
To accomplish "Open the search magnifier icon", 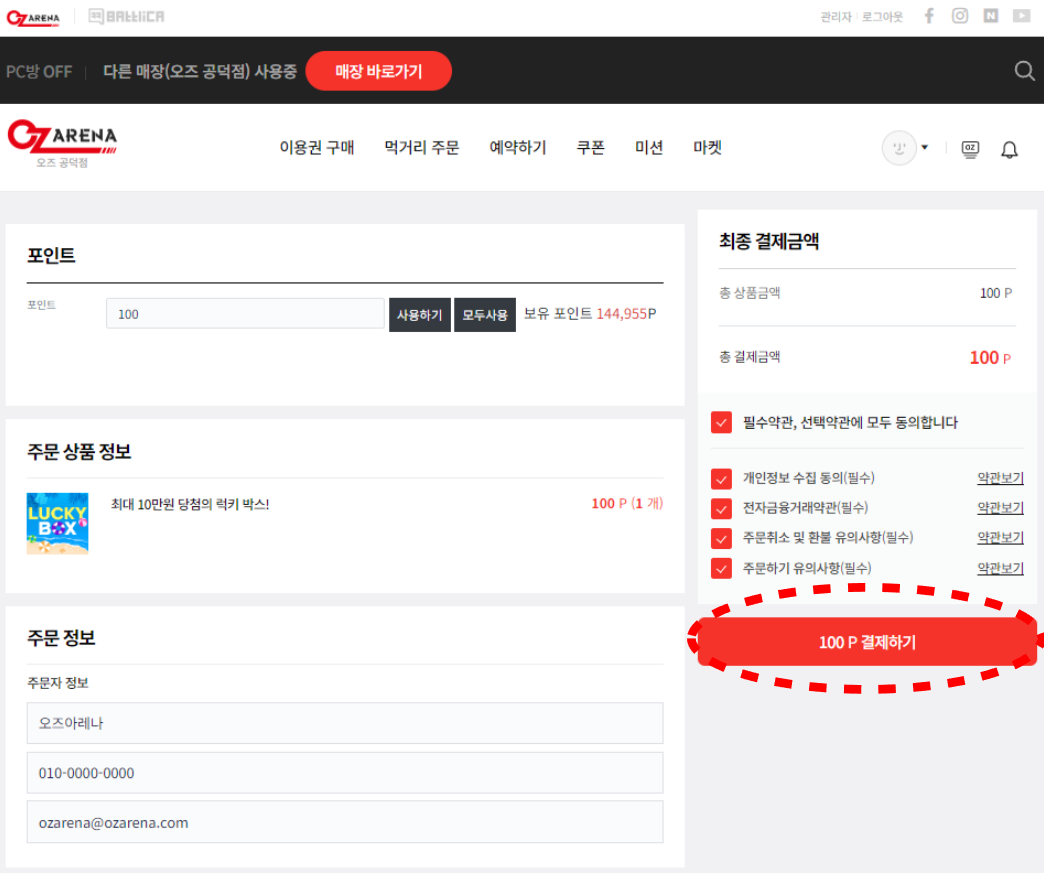I will coord(1024,70).
